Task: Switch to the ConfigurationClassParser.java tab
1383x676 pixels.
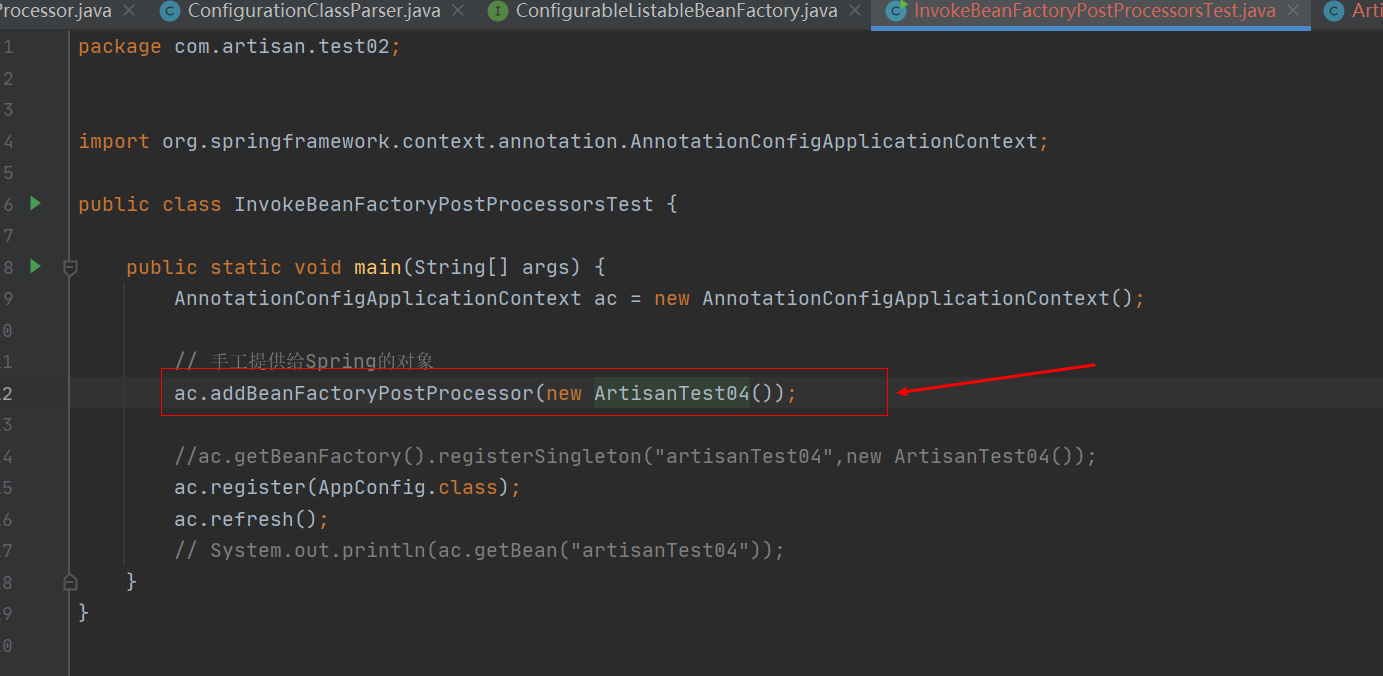Action: tap(314, 11)
